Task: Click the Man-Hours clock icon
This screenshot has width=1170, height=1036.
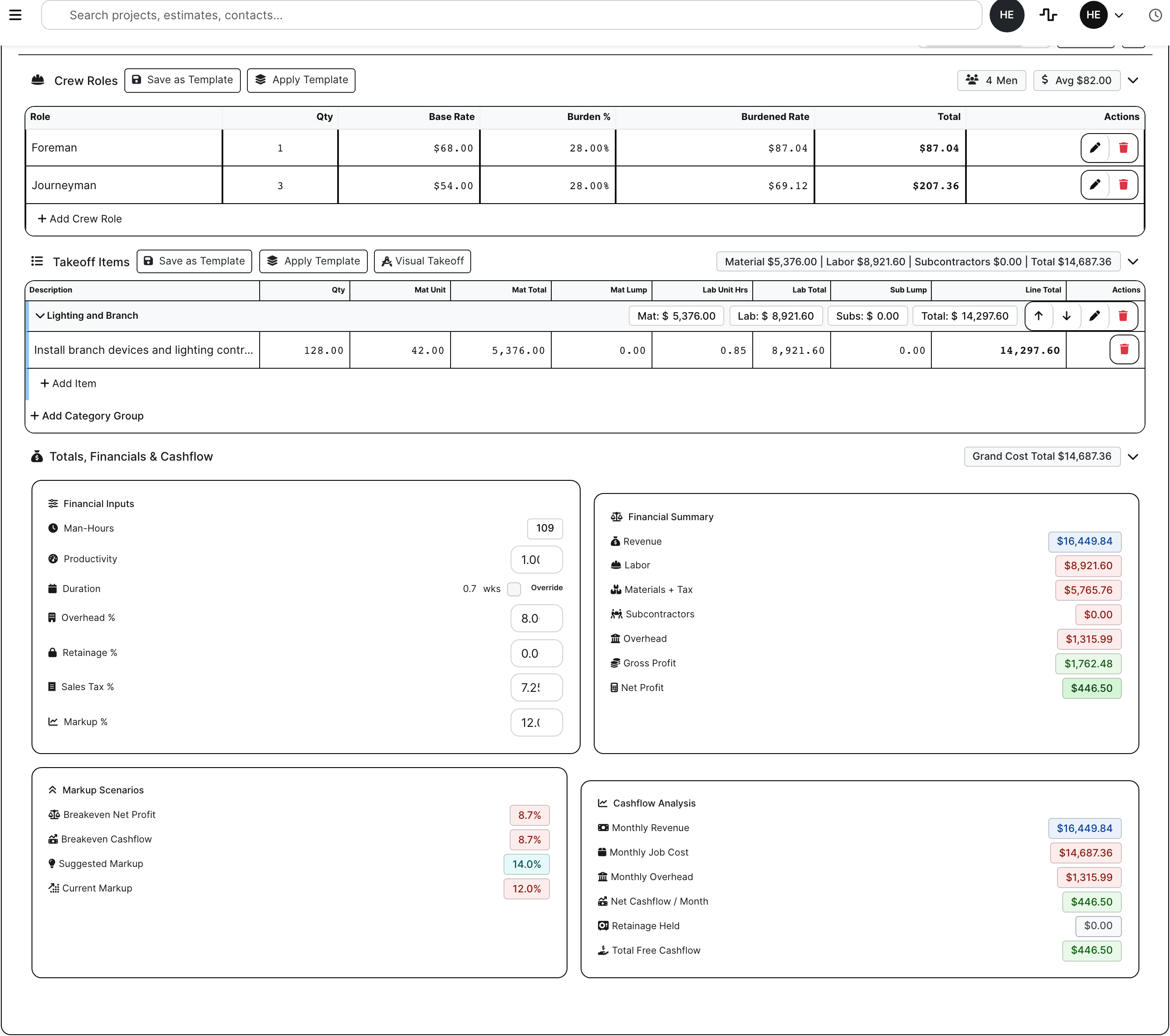Action: [x=53, y=529]
